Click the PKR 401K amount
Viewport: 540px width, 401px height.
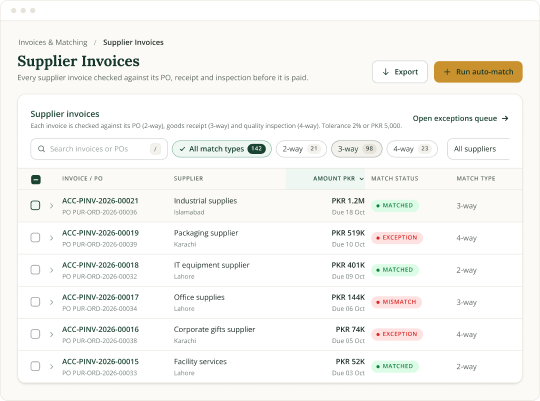348,265
